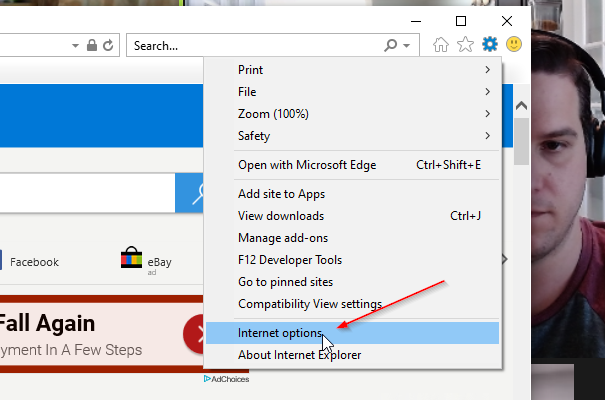Screen dimensions: 605x400
Task: Open the Safety submenu
Action: pyautogui.click(x=352, y=136)
